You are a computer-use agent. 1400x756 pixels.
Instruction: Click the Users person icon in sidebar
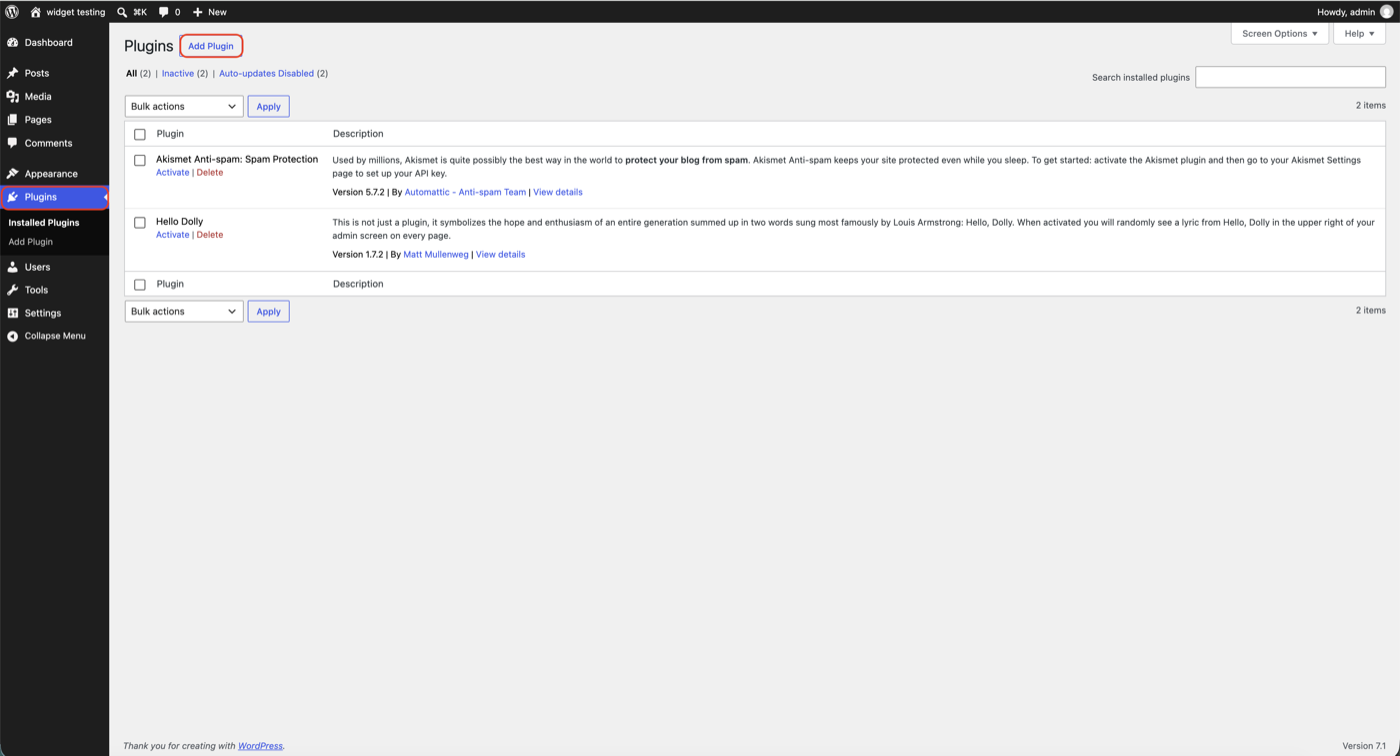(x=13, y=267)
